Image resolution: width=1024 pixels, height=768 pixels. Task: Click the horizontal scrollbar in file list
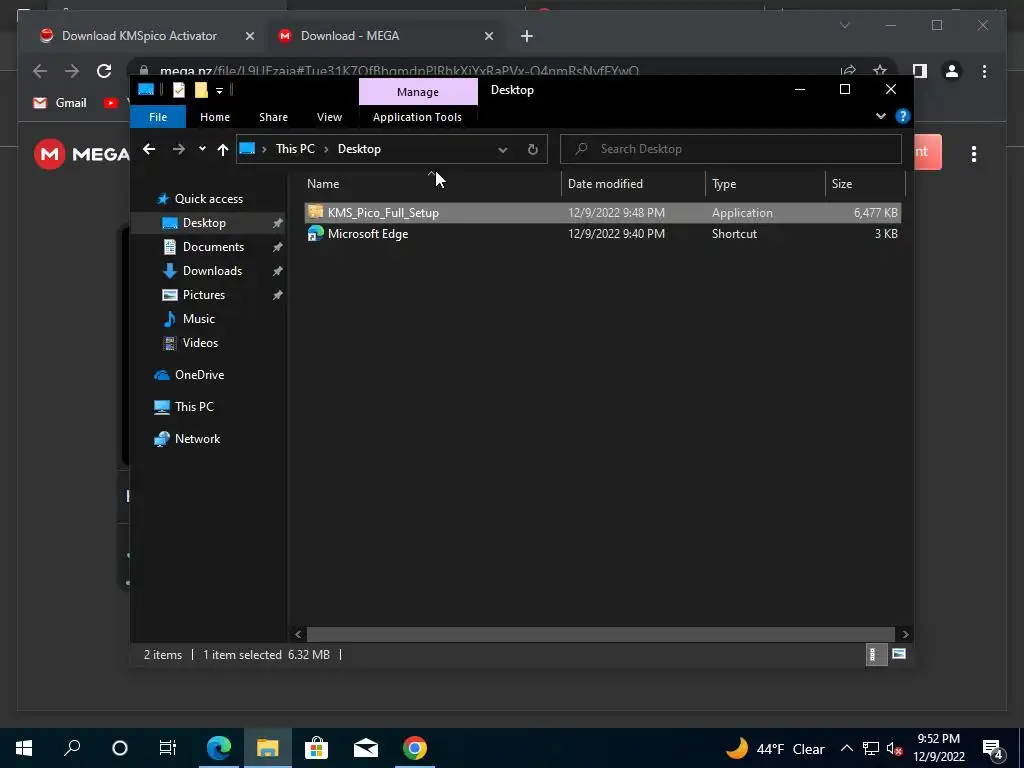[x=600, y=634]
